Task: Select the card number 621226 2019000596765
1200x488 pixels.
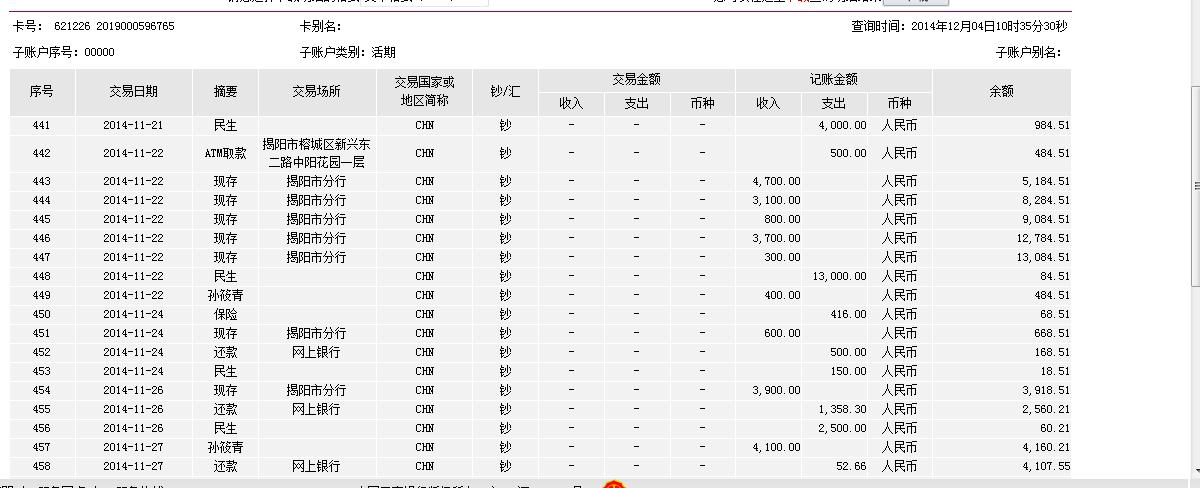Action: click(x=114, y=27)
